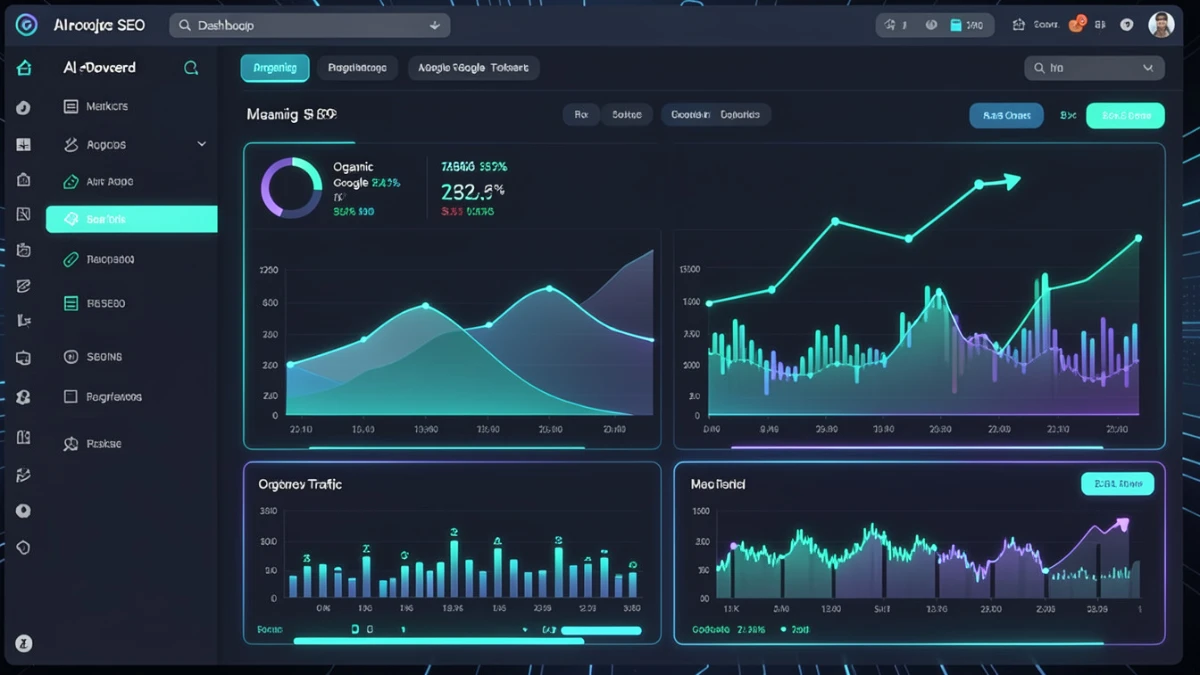This screenshot has width=1200, height=675.
Task: Click the Organic Google donut chart
Action: [x=291, y=187]
